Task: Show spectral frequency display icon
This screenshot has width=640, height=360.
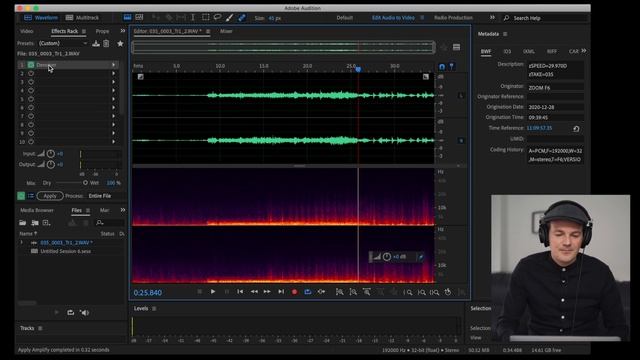Action: tap(128, 18)
